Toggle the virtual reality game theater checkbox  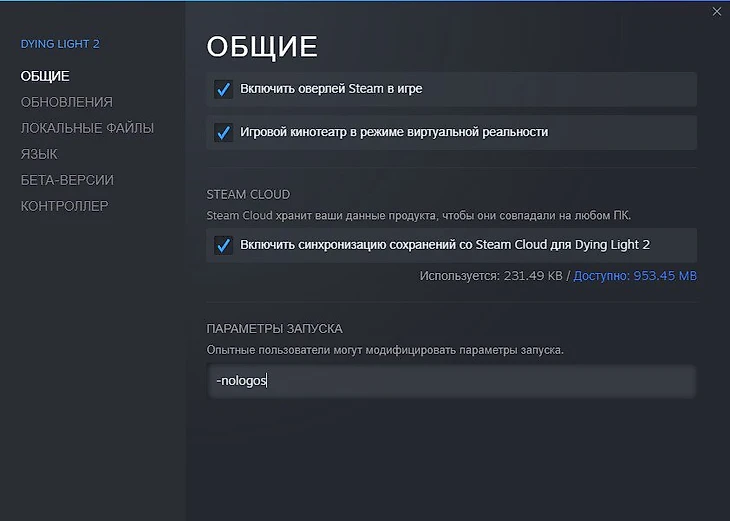223,132
